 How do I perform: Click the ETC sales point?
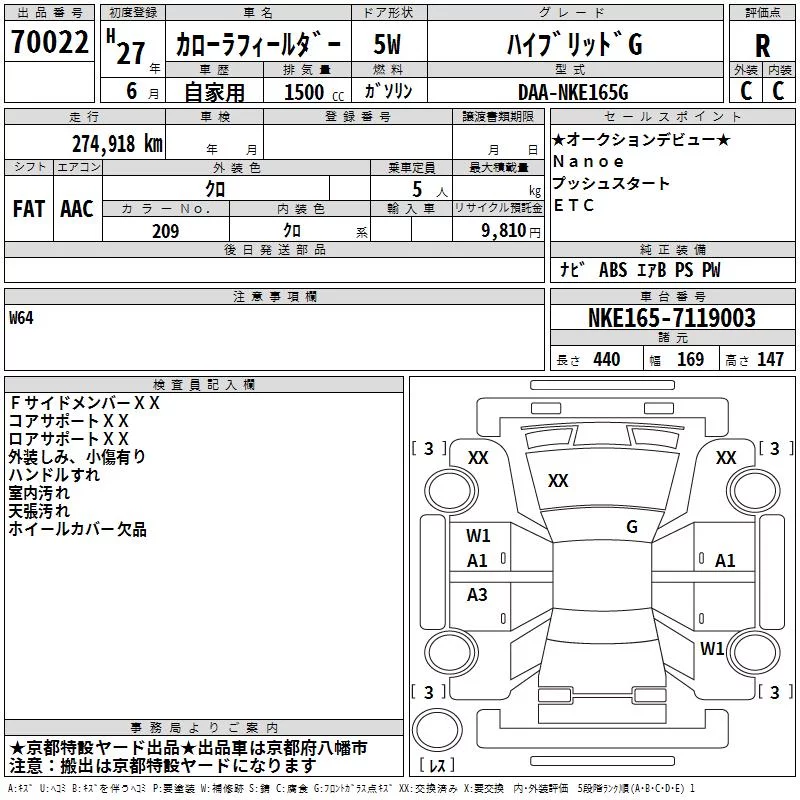click(x=573, y=205)
